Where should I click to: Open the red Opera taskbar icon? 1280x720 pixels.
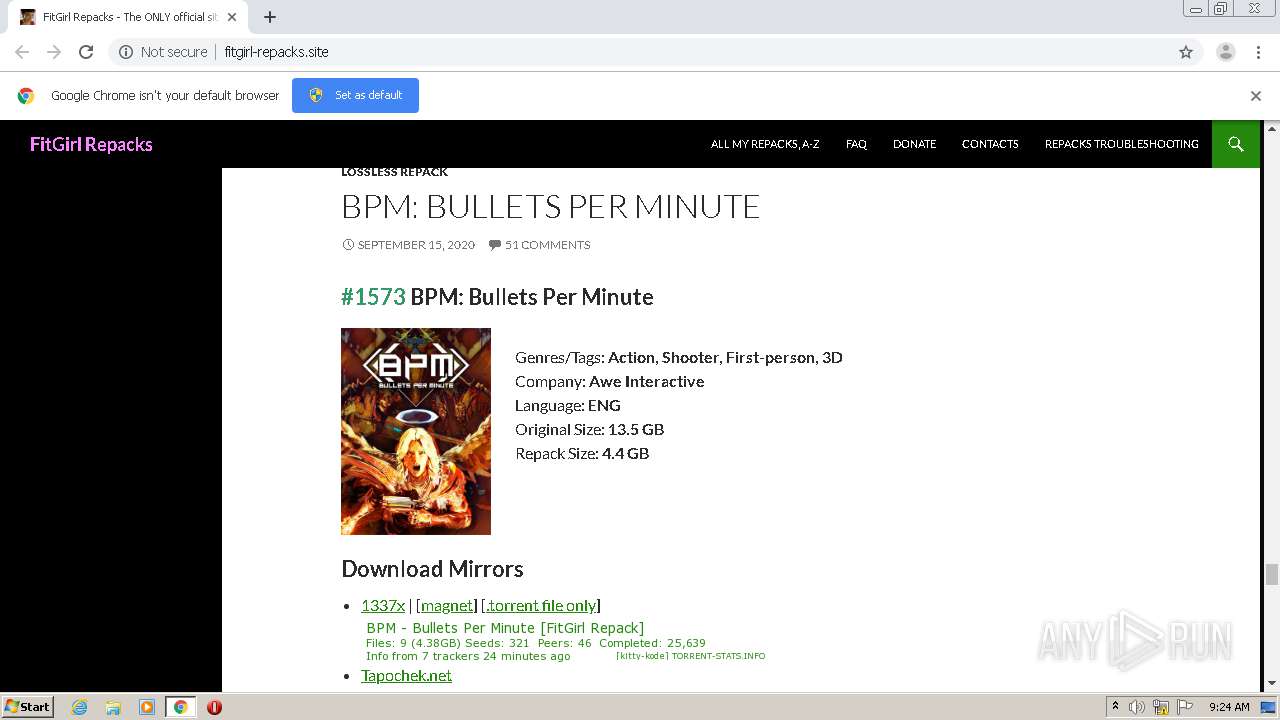point(214,707)
